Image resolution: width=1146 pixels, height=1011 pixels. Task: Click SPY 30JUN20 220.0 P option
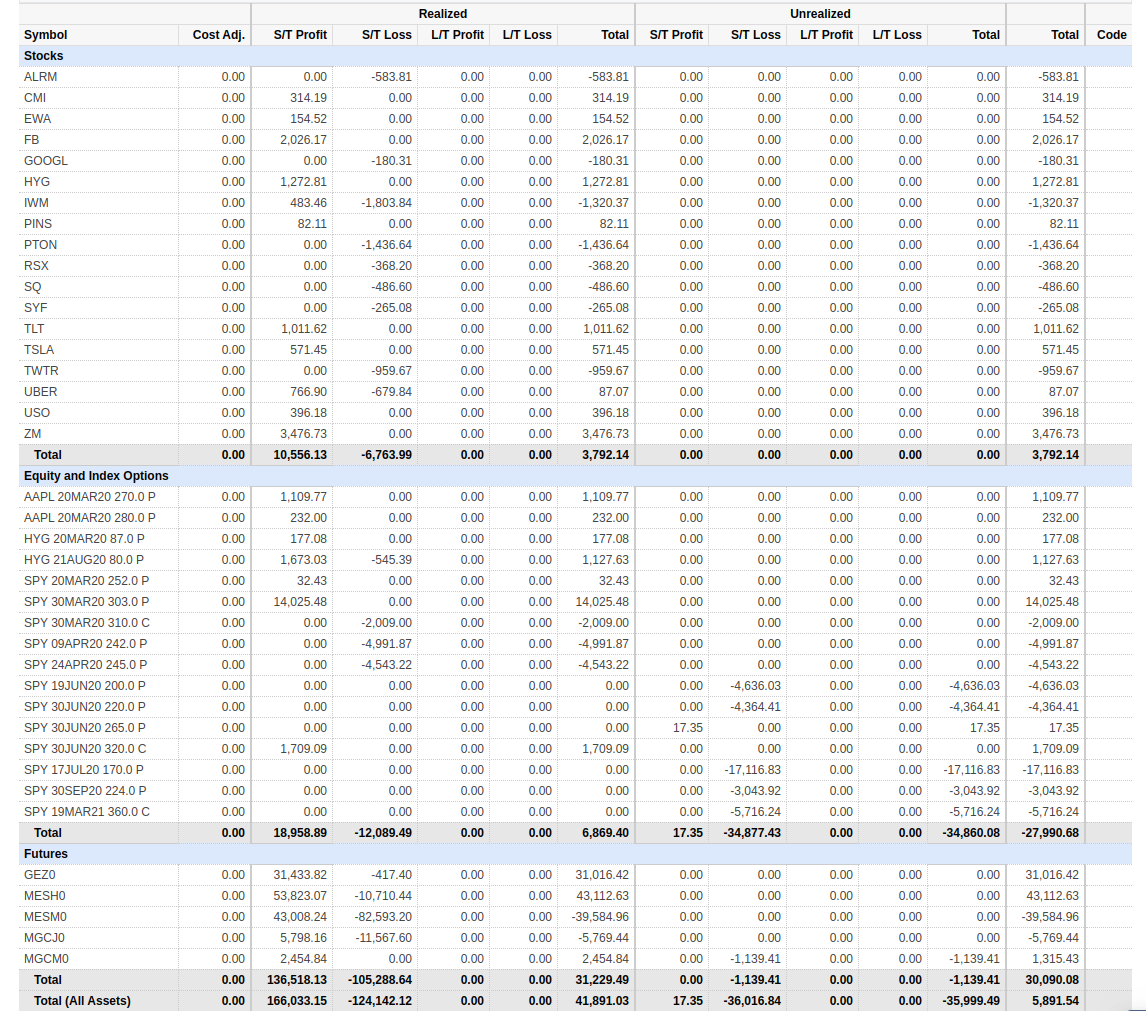tap(85, 707)
